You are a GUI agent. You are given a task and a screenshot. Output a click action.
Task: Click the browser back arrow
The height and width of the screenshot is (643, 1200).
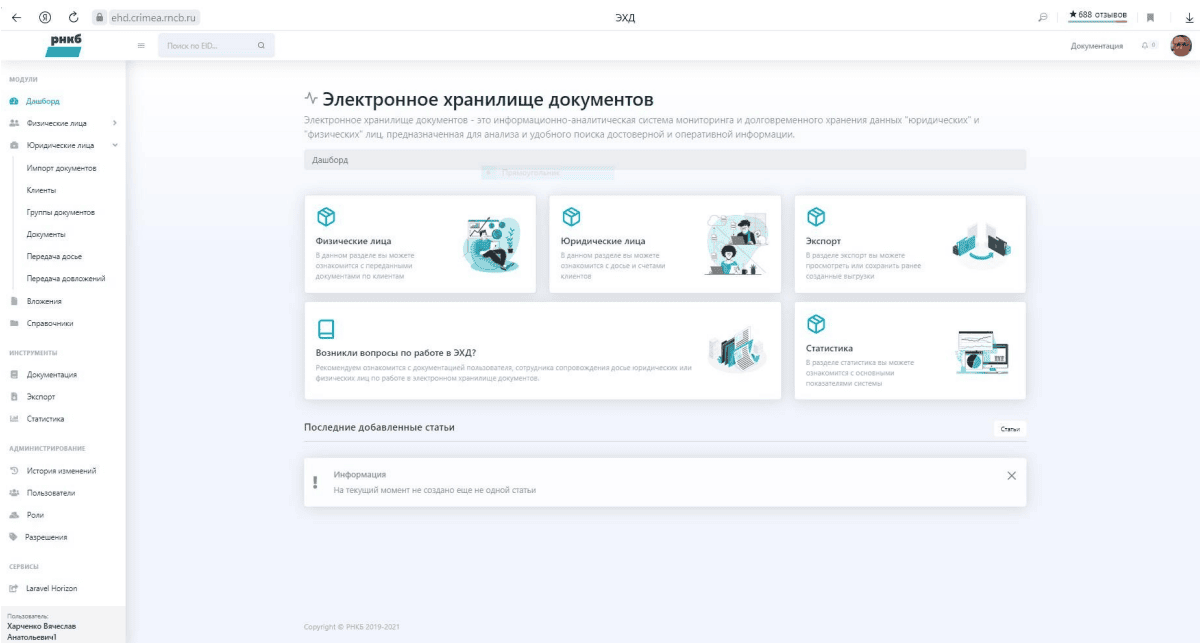16,17
